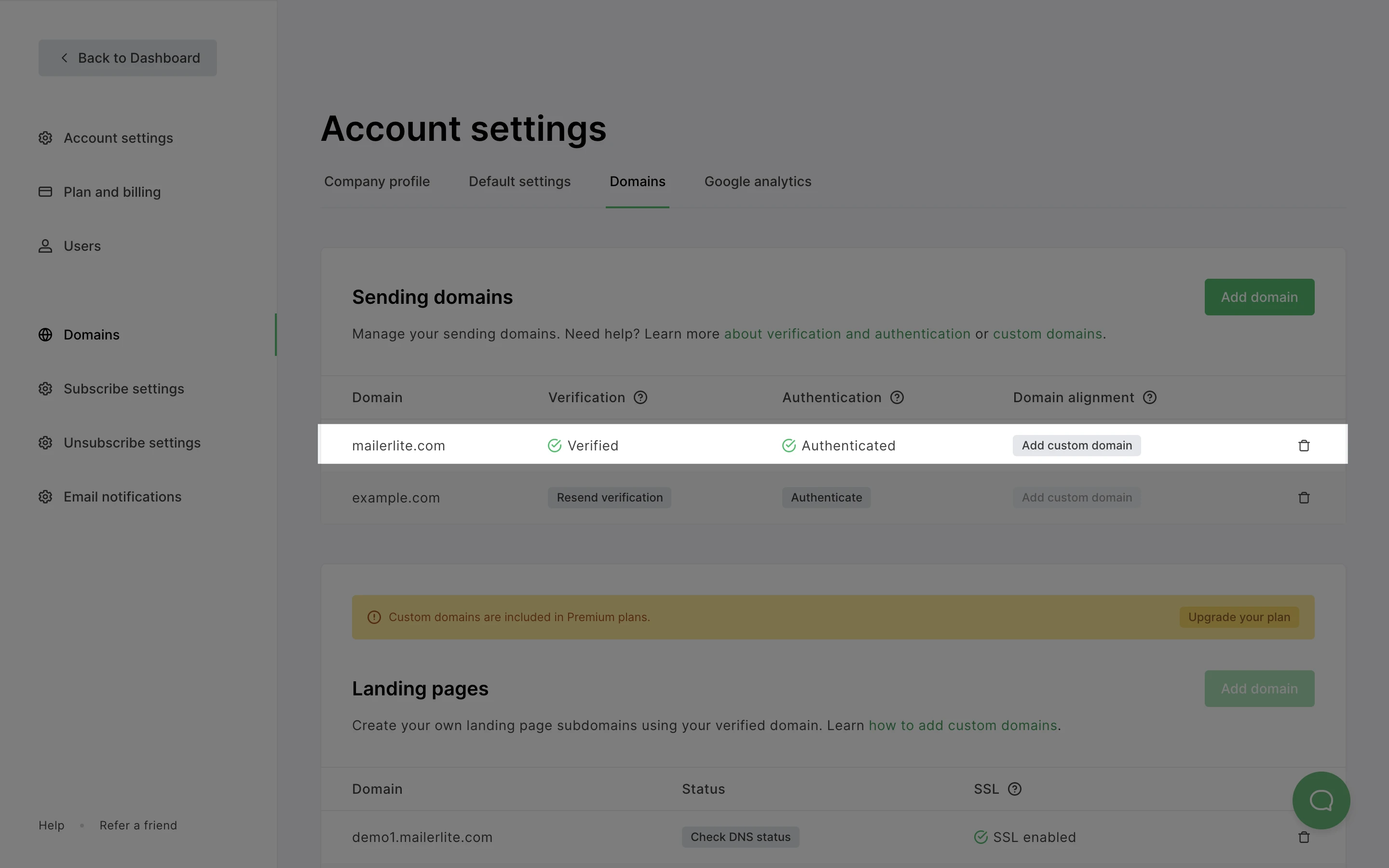Open Plan and billing in sidebar
The image size is (1389, 868).
pos(112,192)
